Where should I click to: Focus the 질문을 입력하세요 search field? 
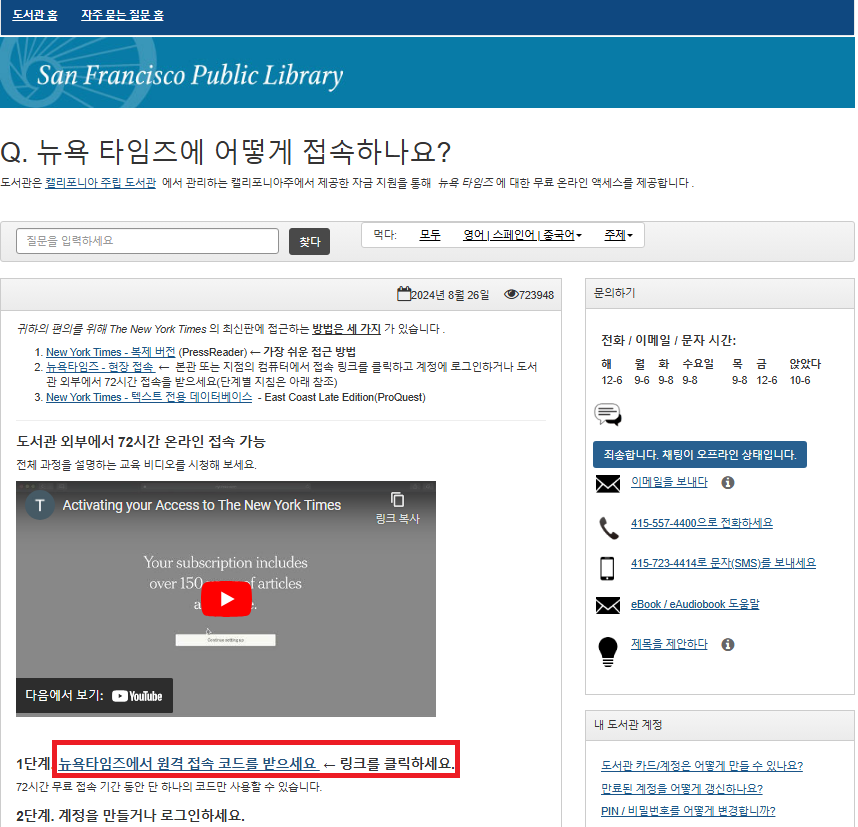[x=147, y=241]
